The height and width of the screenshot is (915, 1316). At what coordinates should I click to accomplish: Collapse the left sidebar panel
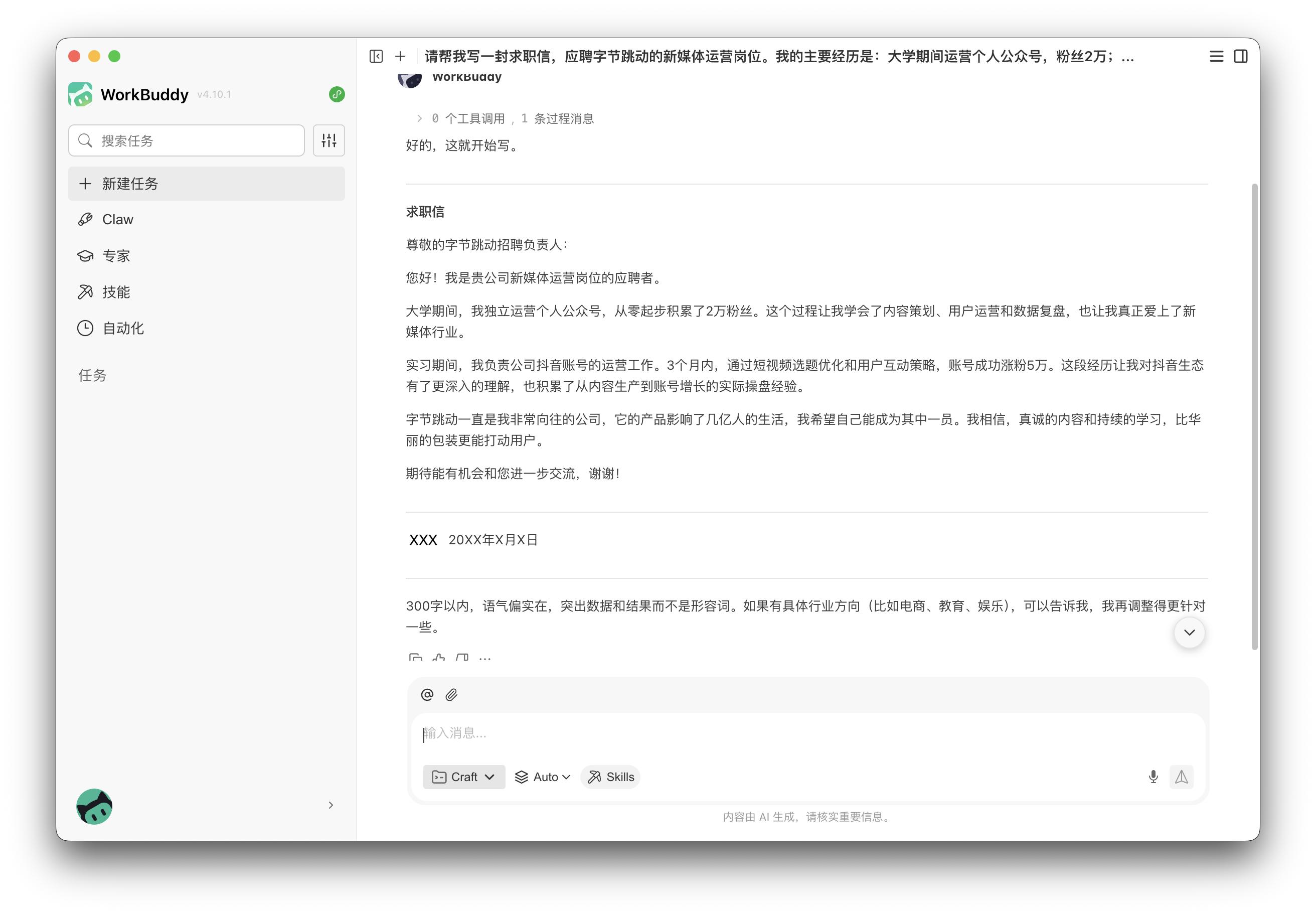point(376,56)
